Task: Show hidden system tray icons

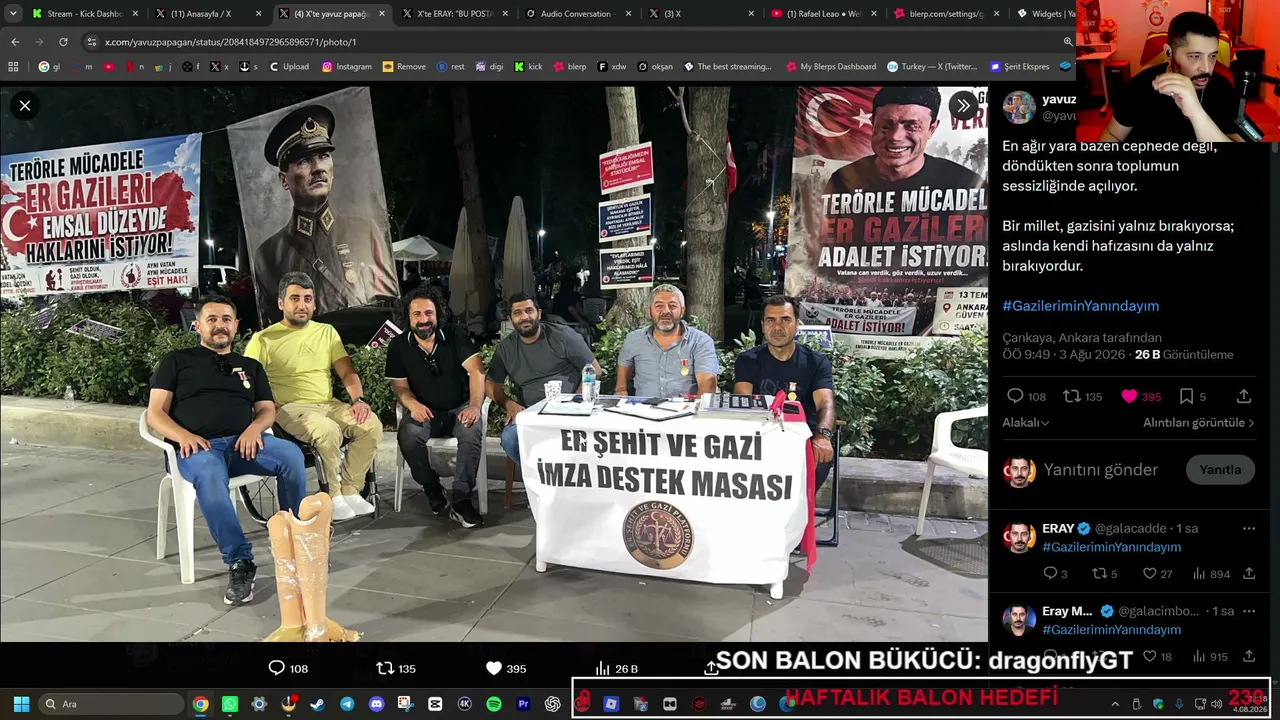Action: pyautogui.click(x=1115, y=704)
